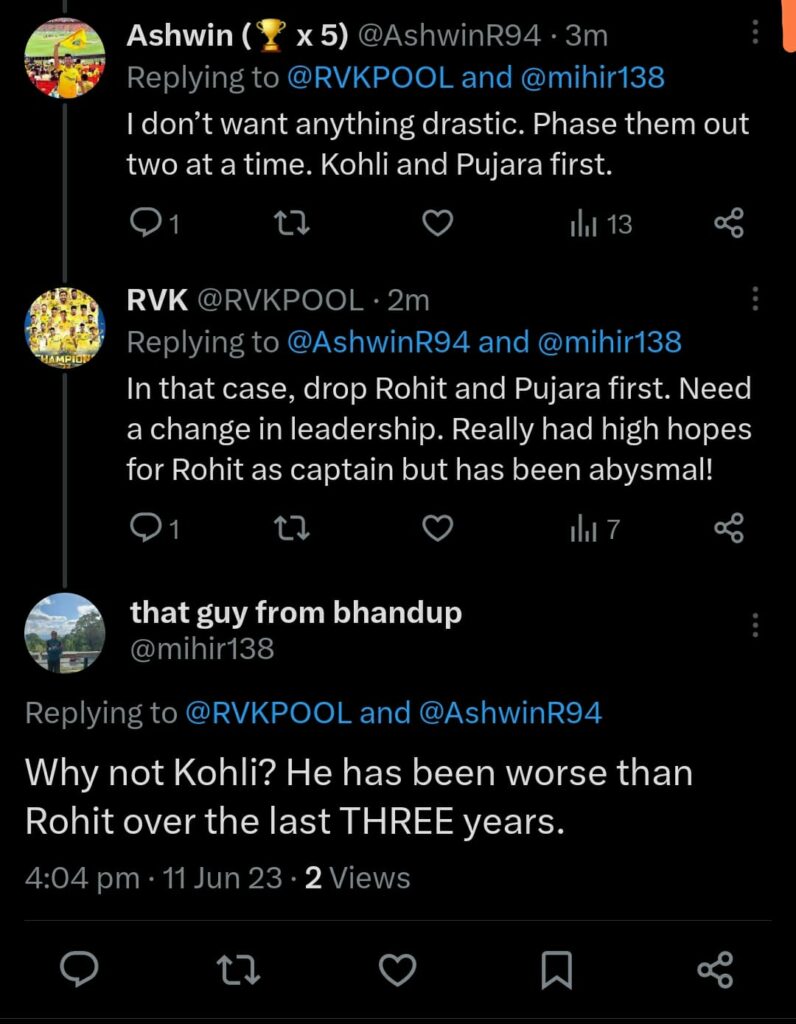The width and height of the screenshot is (796, 1024).
Task: Open more options menu for RVK's tweet
Action: pos(755,298)
